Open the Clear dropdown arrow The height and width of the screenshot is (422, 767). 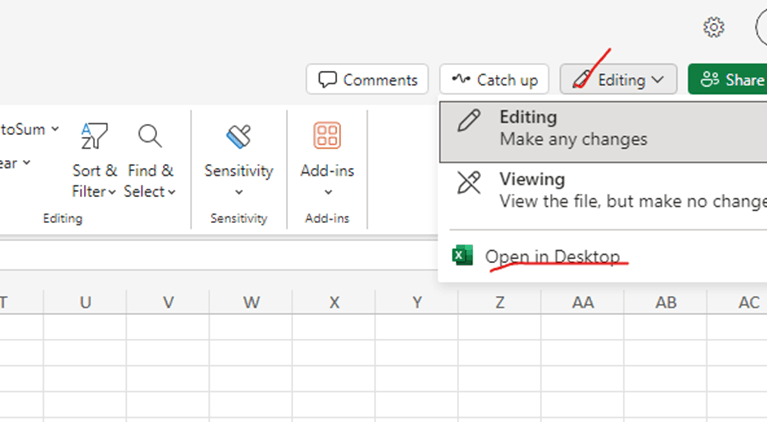pos(26,162)
